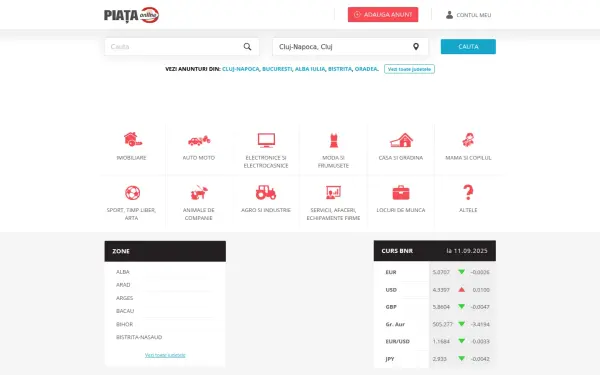Click the Piata Online logo

coord(132,15)
